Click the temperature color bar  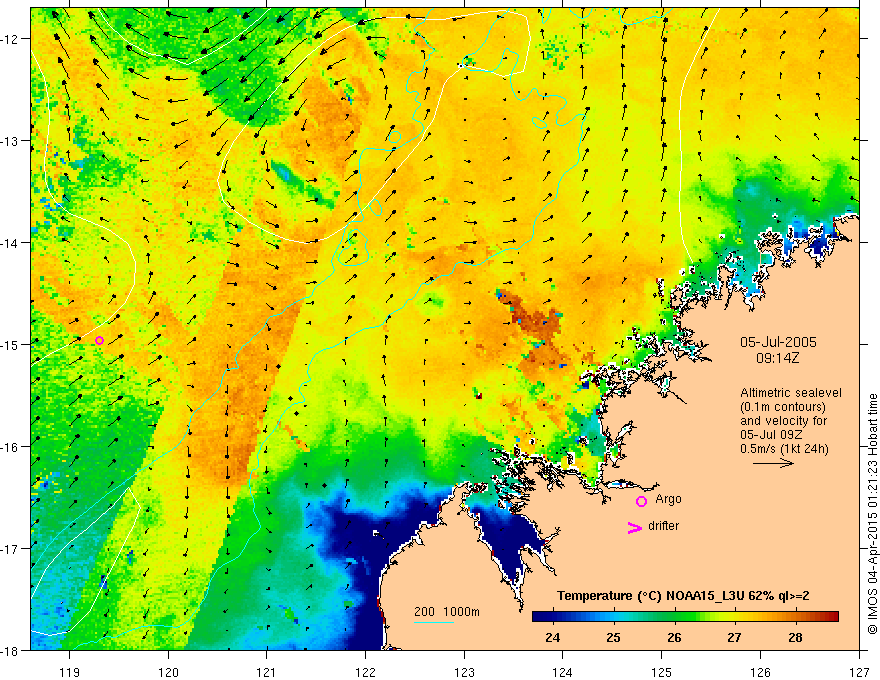coord(685,616)
